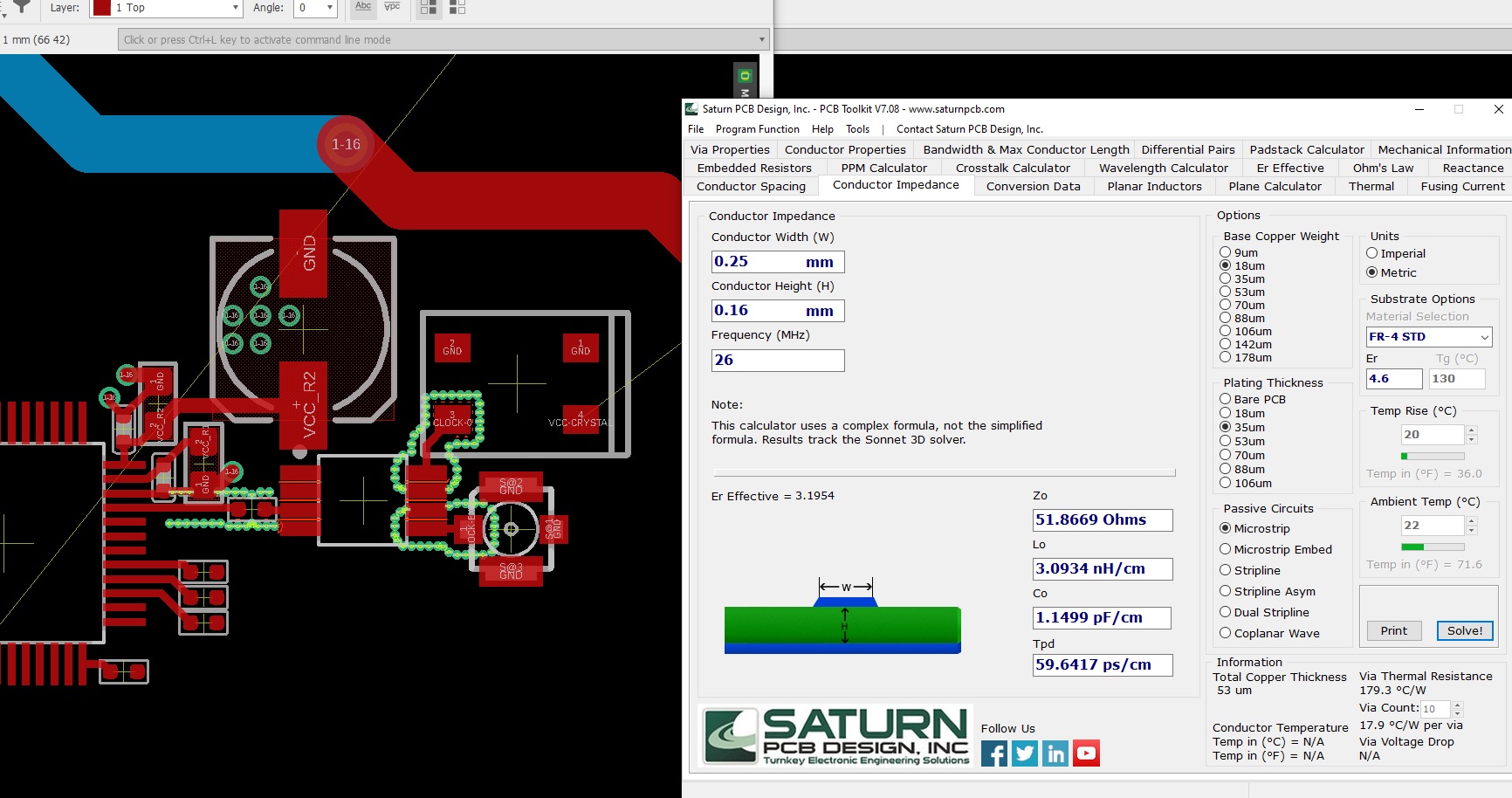
Task: Click the red layer color swatch
Action: (102, 8)
